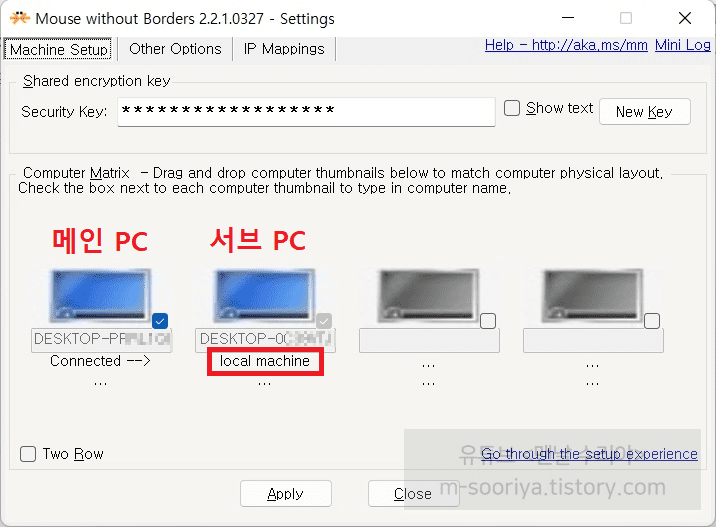Select the main PC computer thumbnail
This screenshot has height=529, width=716.
tap(100, 297)
